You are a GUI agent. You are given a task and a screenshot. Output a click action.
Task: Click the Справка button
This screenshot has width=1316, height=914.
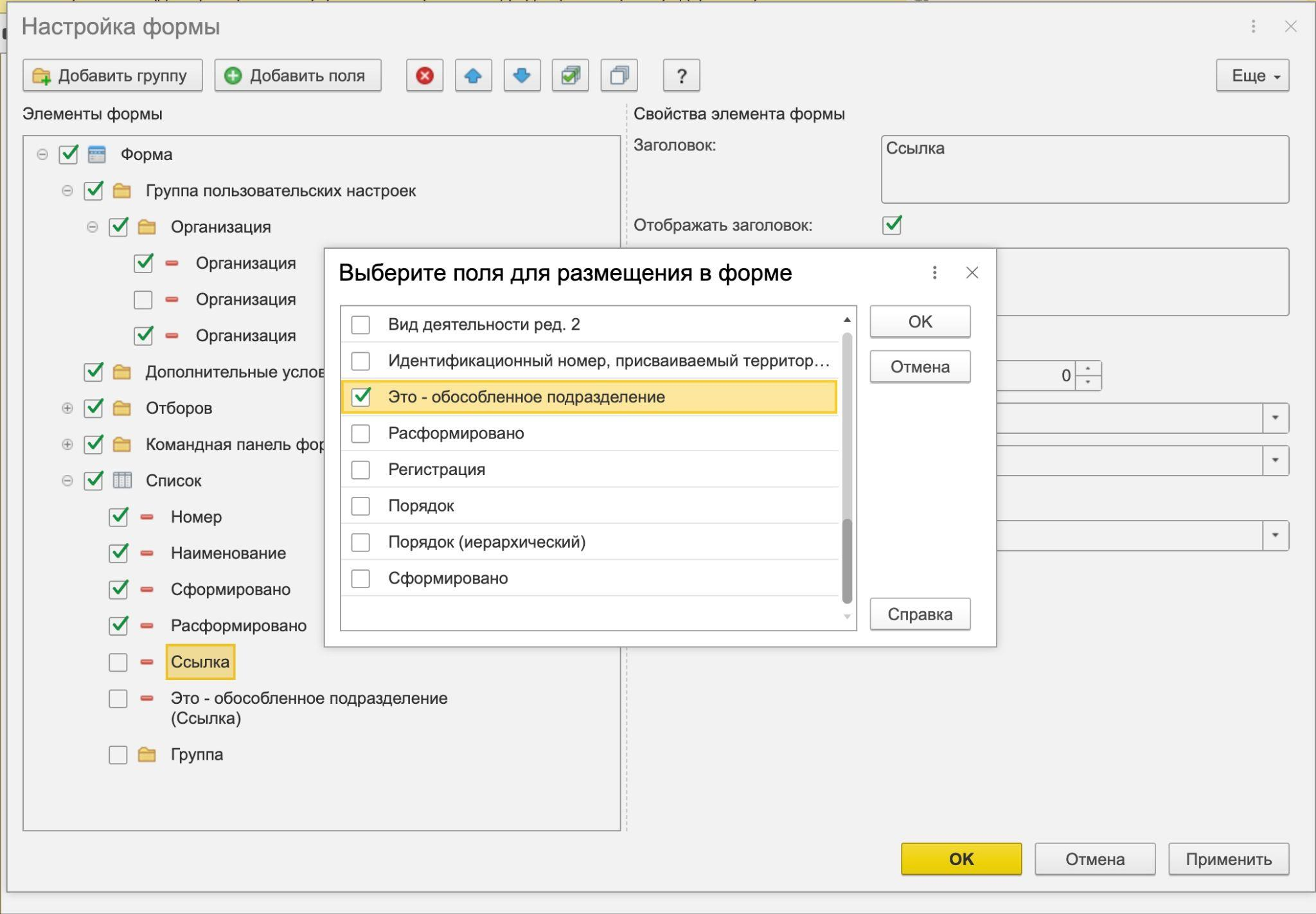920,614
